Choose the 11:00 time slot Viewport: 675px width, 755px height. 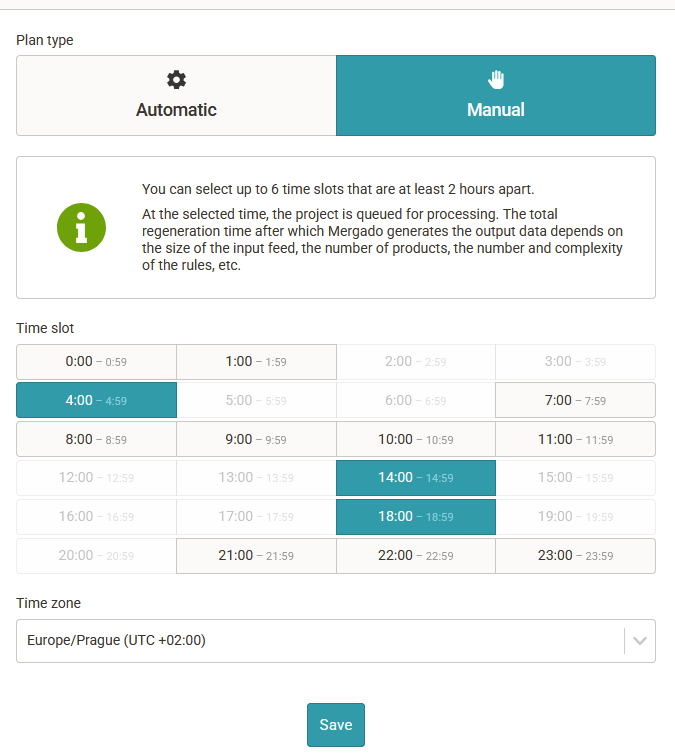(x=575, y=439)
